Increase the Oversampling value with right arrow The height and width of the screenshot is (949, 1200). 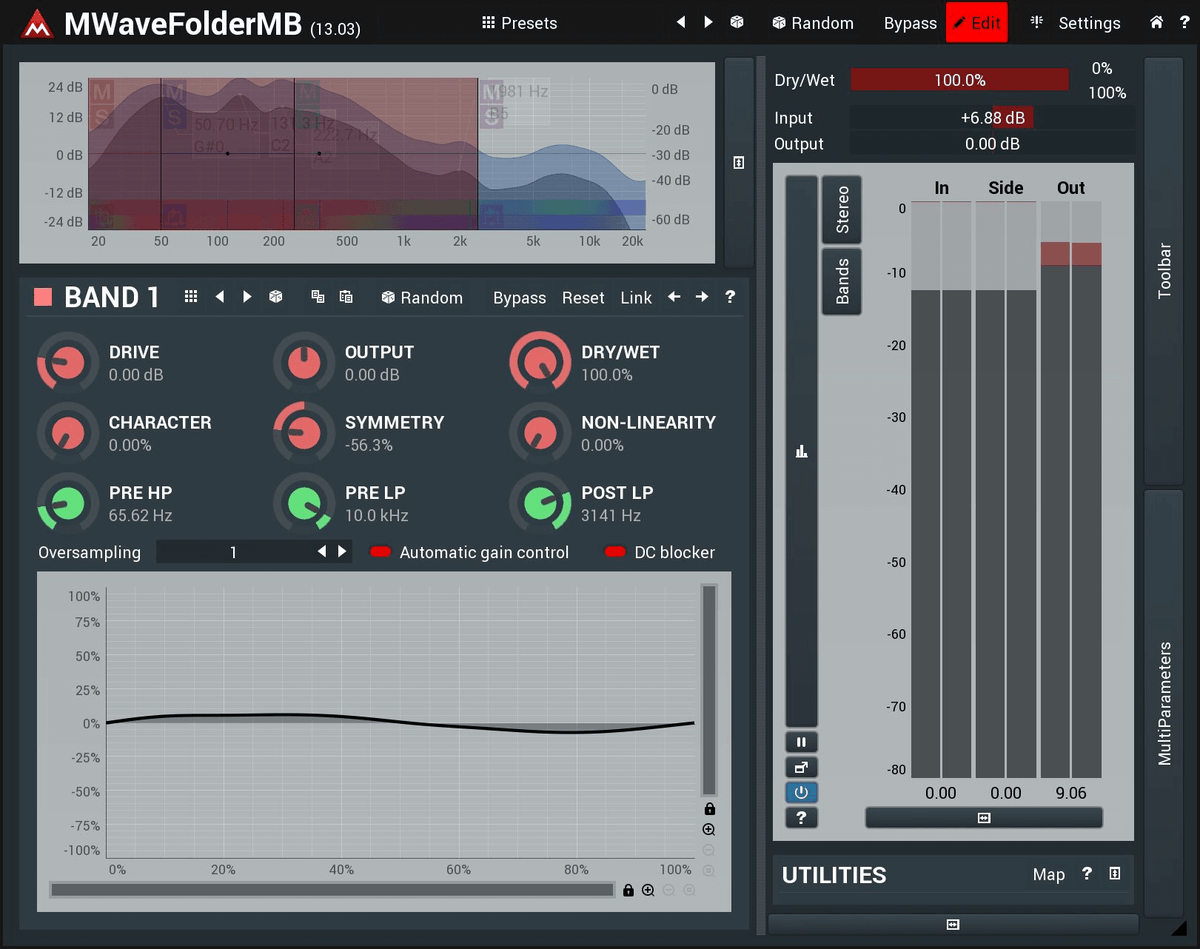point(342,552)
